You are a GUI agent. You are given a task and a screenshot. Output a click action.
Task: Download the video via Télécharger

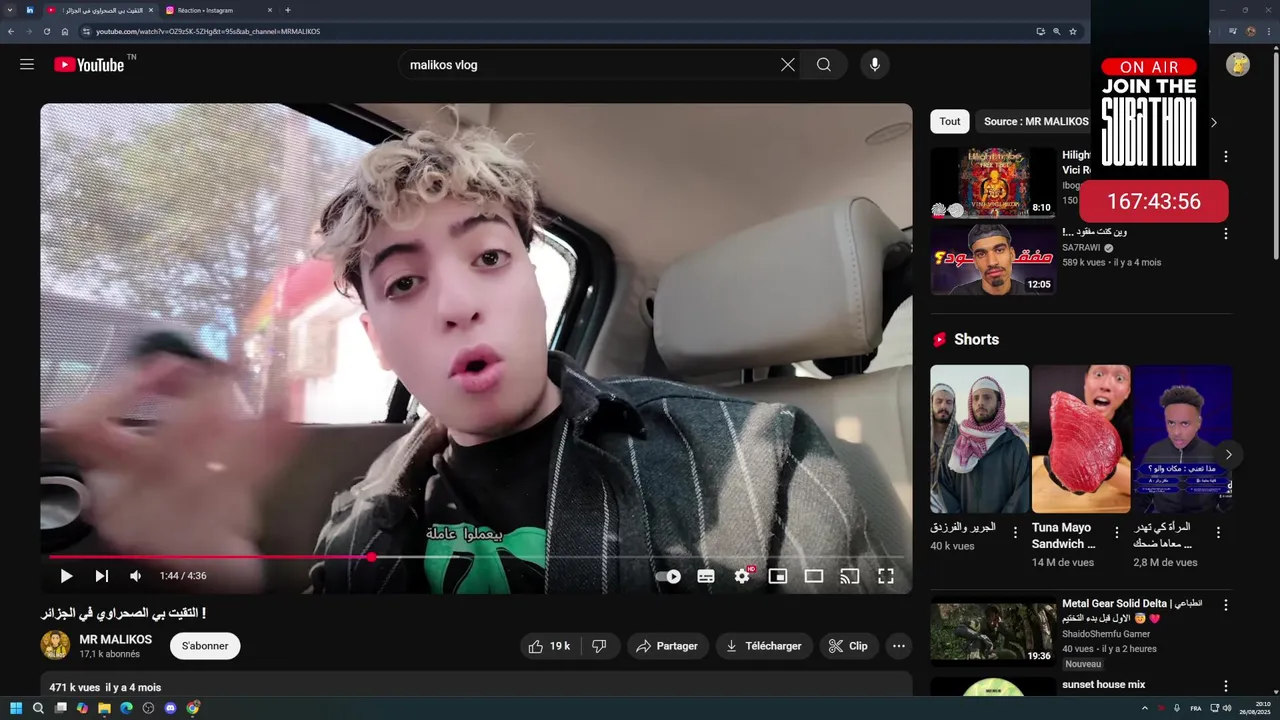[764, 646]
